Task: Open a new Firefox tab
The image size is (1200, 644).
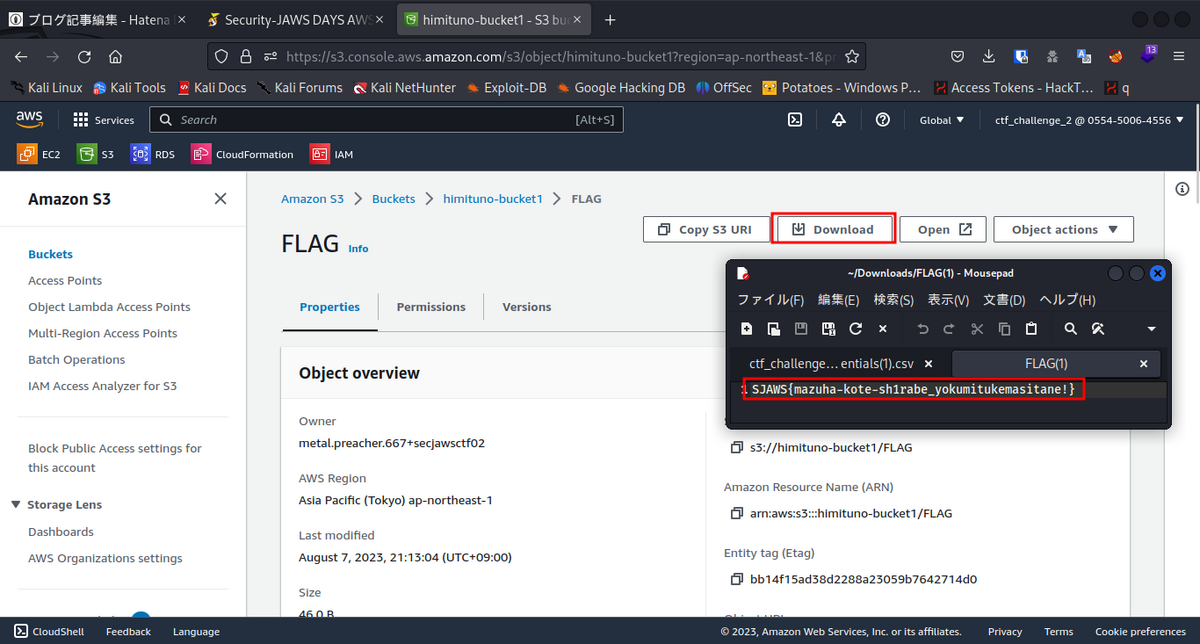Action: (610, 19)
